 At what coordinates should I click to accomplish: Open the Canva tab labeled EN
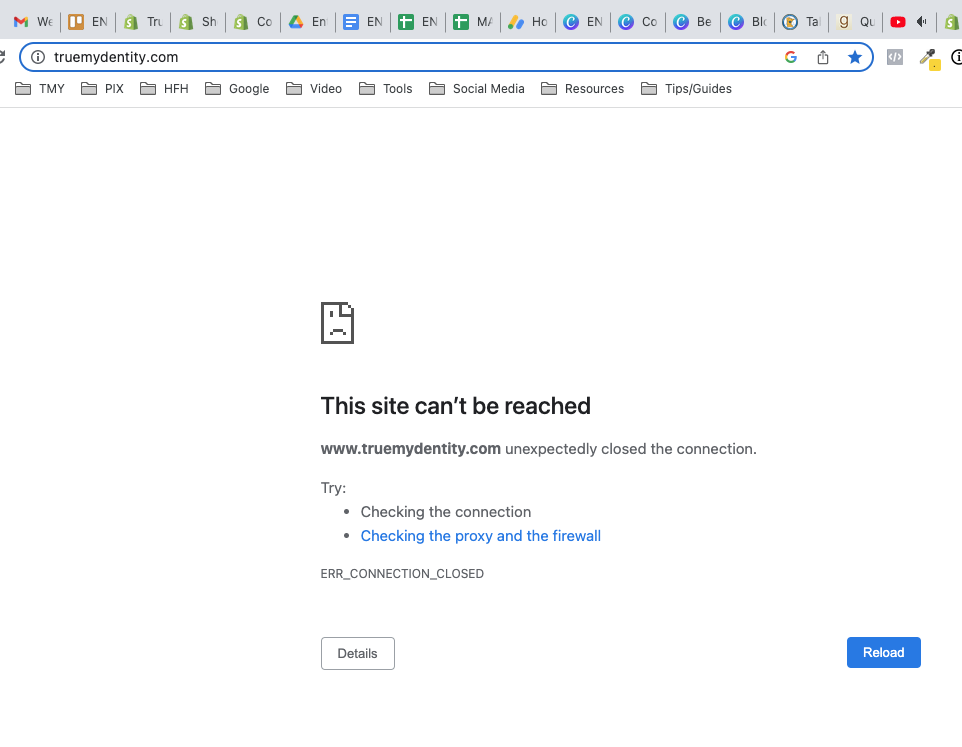583,22
